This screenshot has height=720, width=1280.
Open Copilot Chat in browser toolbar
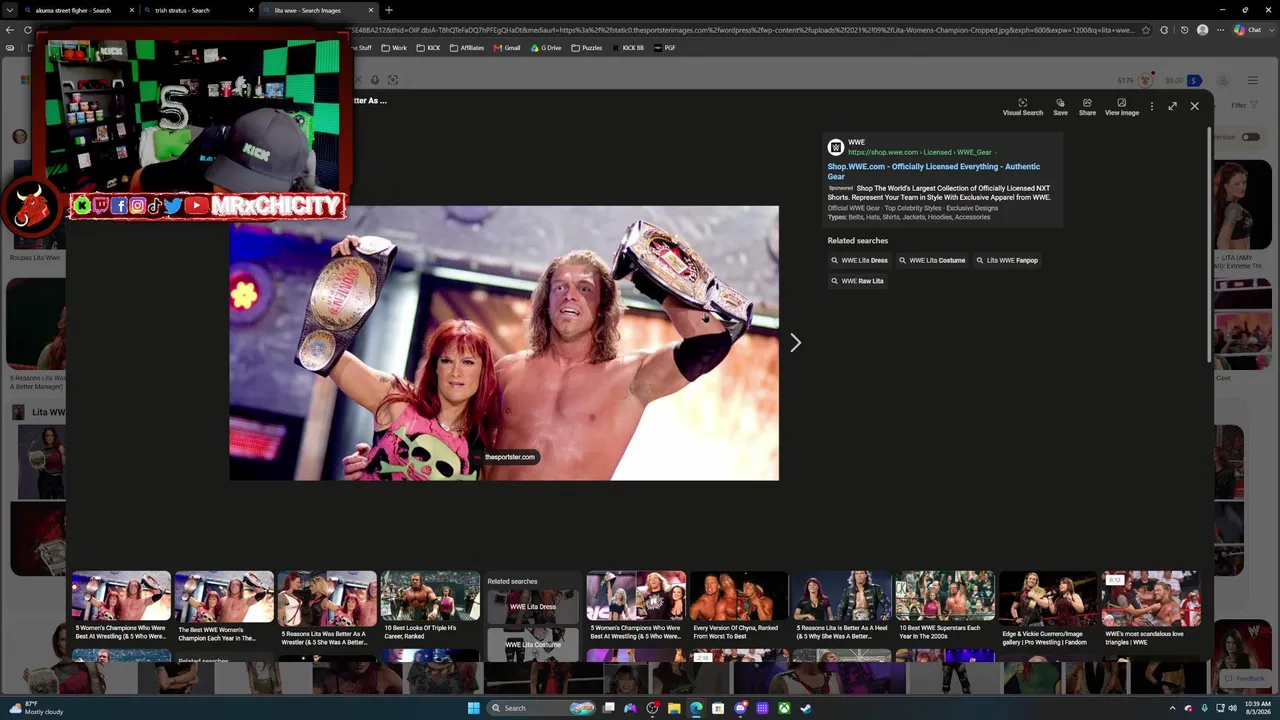pyautogui.click(x=1247, y=30)
